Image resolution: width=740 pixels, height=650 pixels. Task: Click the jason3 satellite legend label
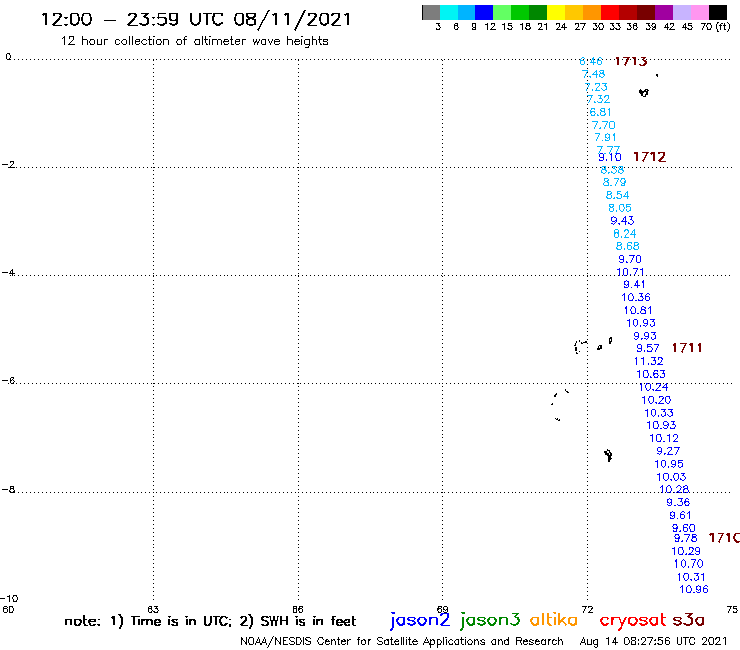tap(490, 620)
